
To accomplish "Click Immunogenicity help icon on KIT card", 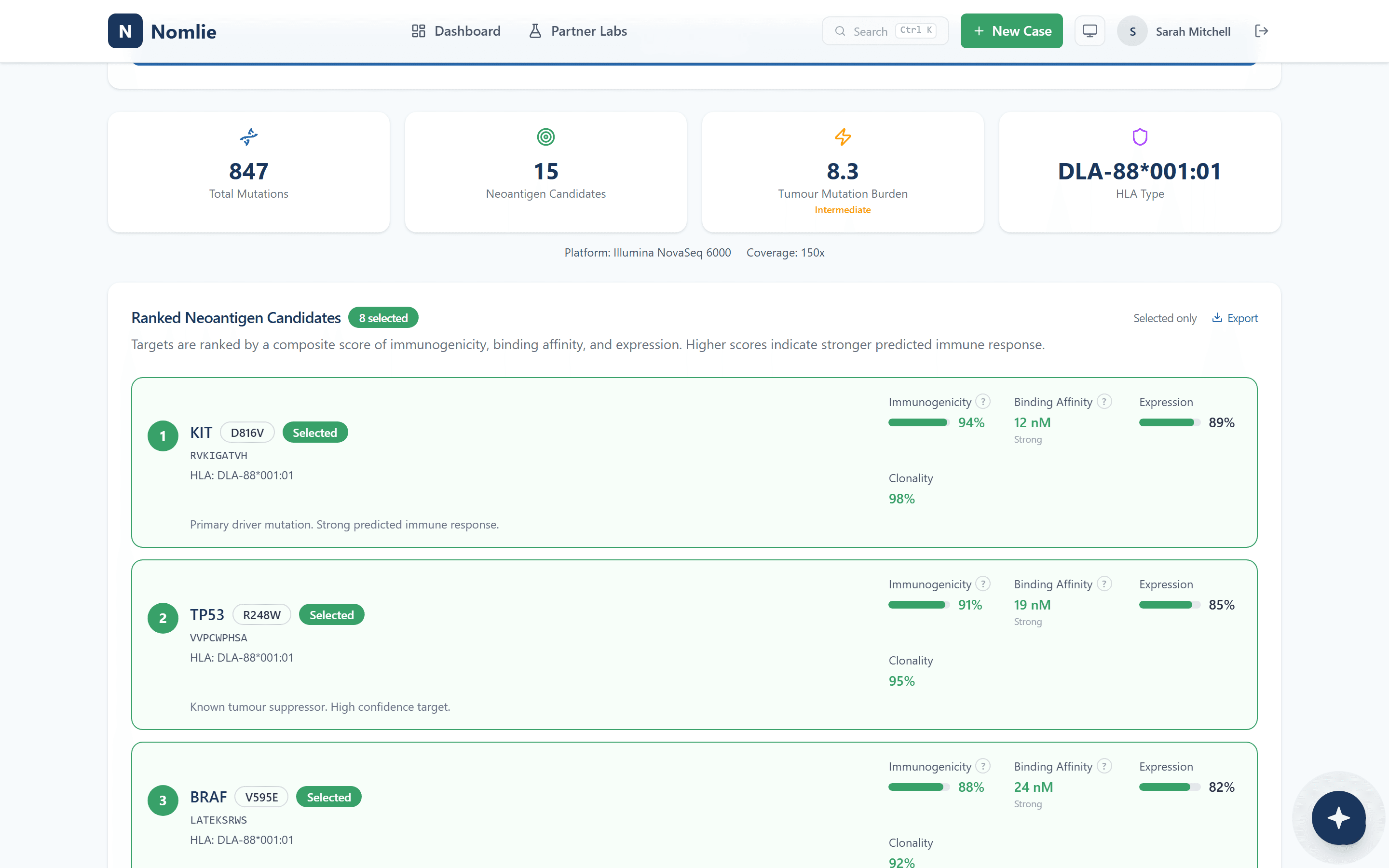I will pyautogui.click(x=983, y=401).
